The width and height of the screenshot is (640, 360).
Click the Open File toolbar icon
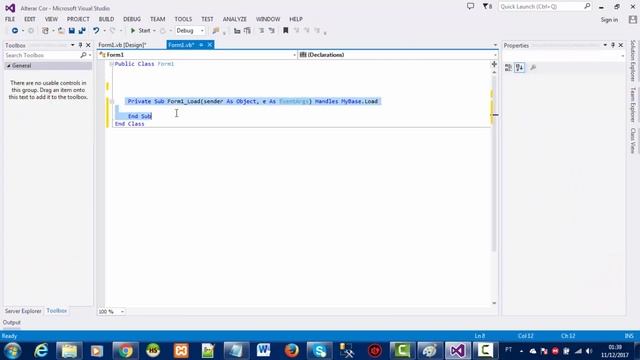[x=61, y=31]
